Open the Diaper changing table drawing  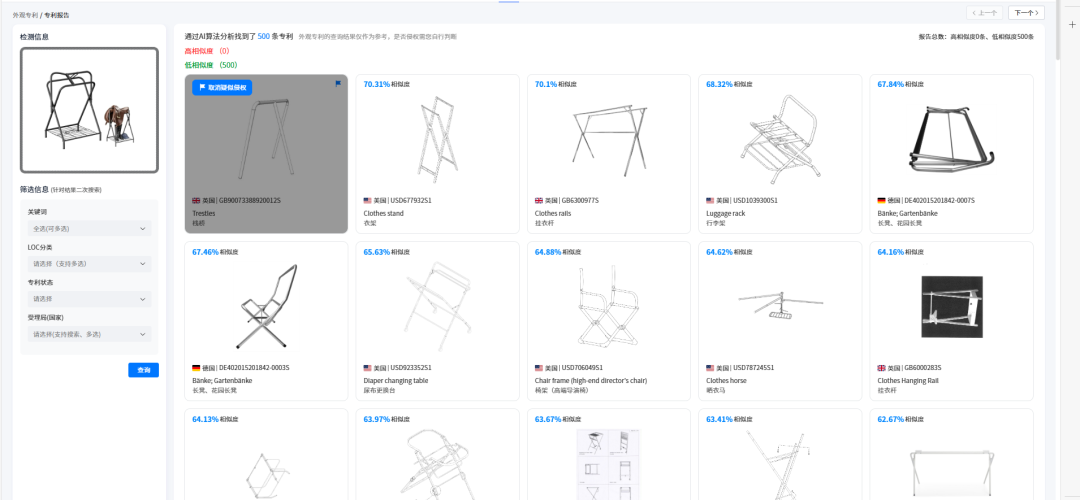point(437,307)
